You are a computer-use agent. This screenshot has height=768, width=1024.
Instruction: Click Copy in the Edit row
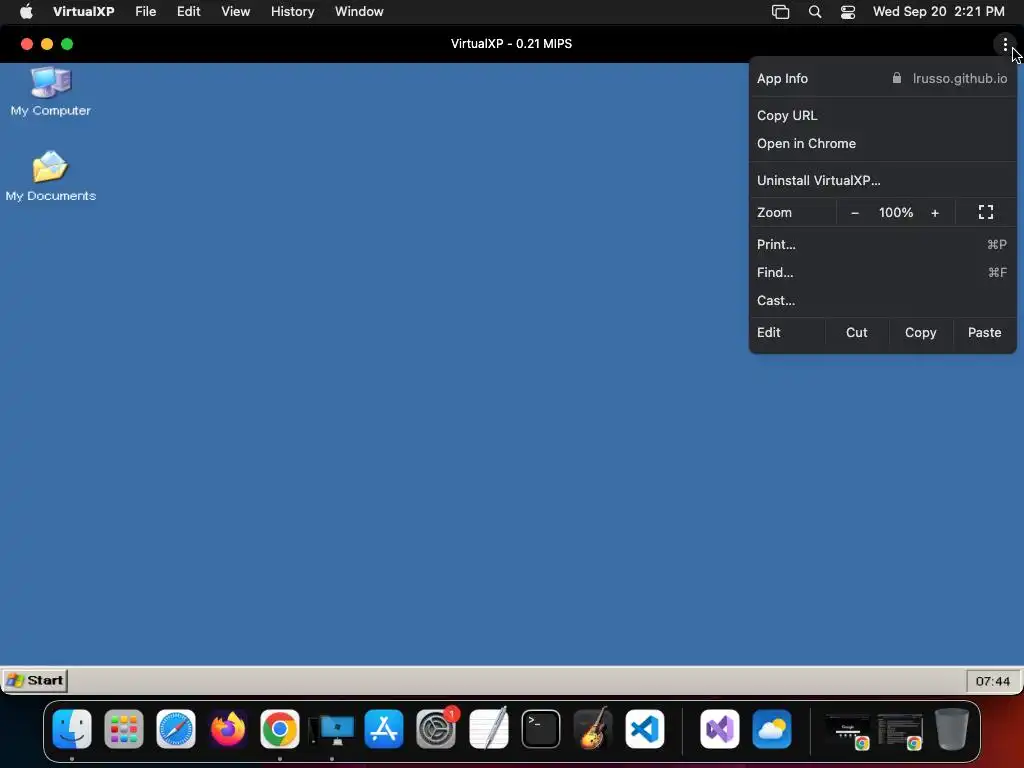click(921, 332)
